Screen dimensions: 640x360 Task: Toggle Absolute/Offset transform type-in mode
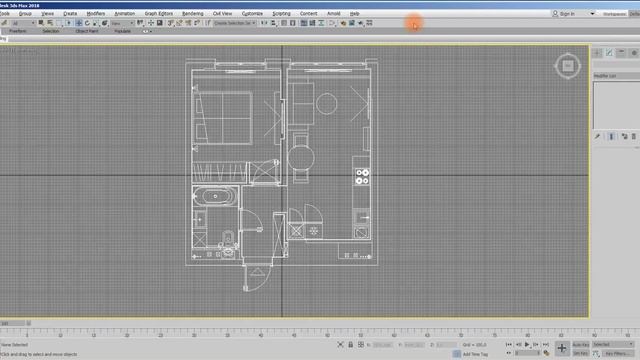click(361, 344)
